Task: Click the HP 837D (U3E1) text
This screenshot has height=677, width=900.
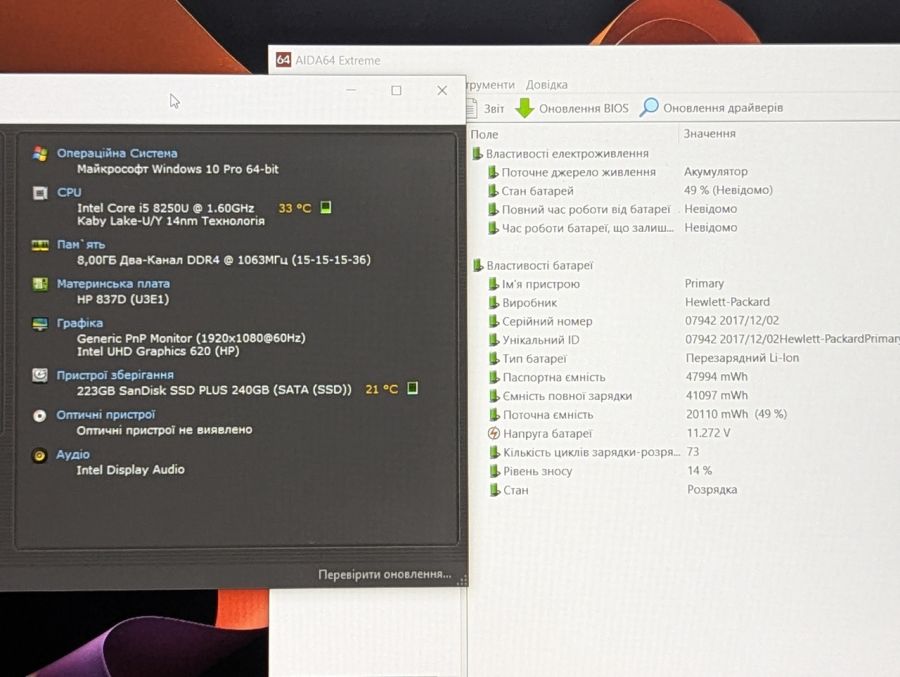Action: click(x=123, y=299)
